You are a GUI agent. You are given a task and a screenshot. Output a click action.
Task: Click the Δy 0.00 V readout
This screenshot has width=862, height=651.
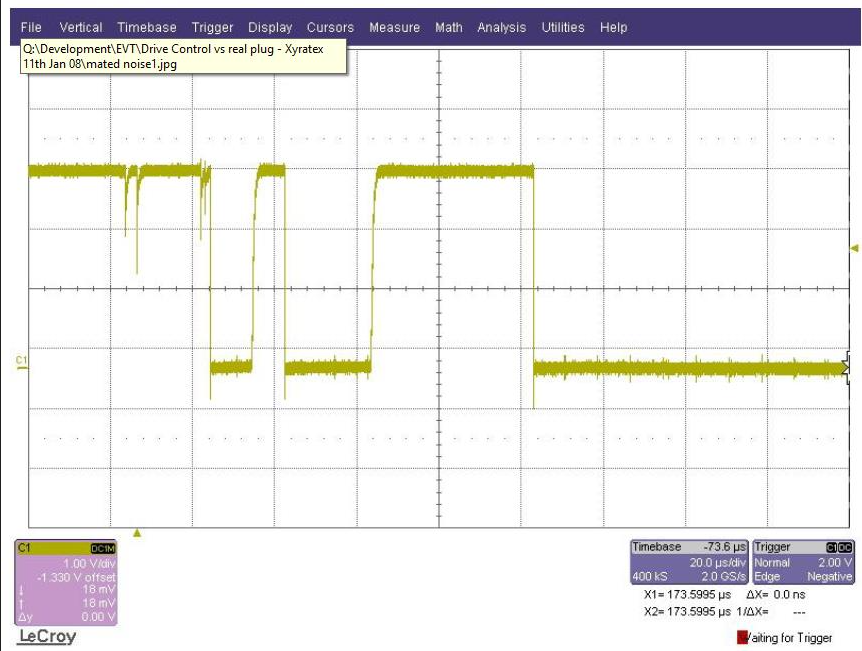click(67, 617)
